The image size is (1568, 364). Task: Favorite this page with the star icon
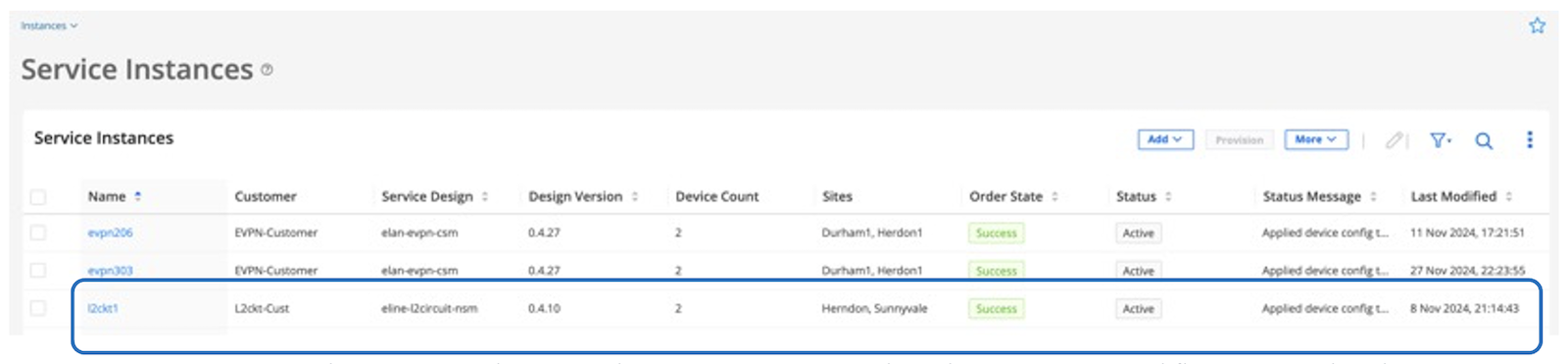(1537, 26)
